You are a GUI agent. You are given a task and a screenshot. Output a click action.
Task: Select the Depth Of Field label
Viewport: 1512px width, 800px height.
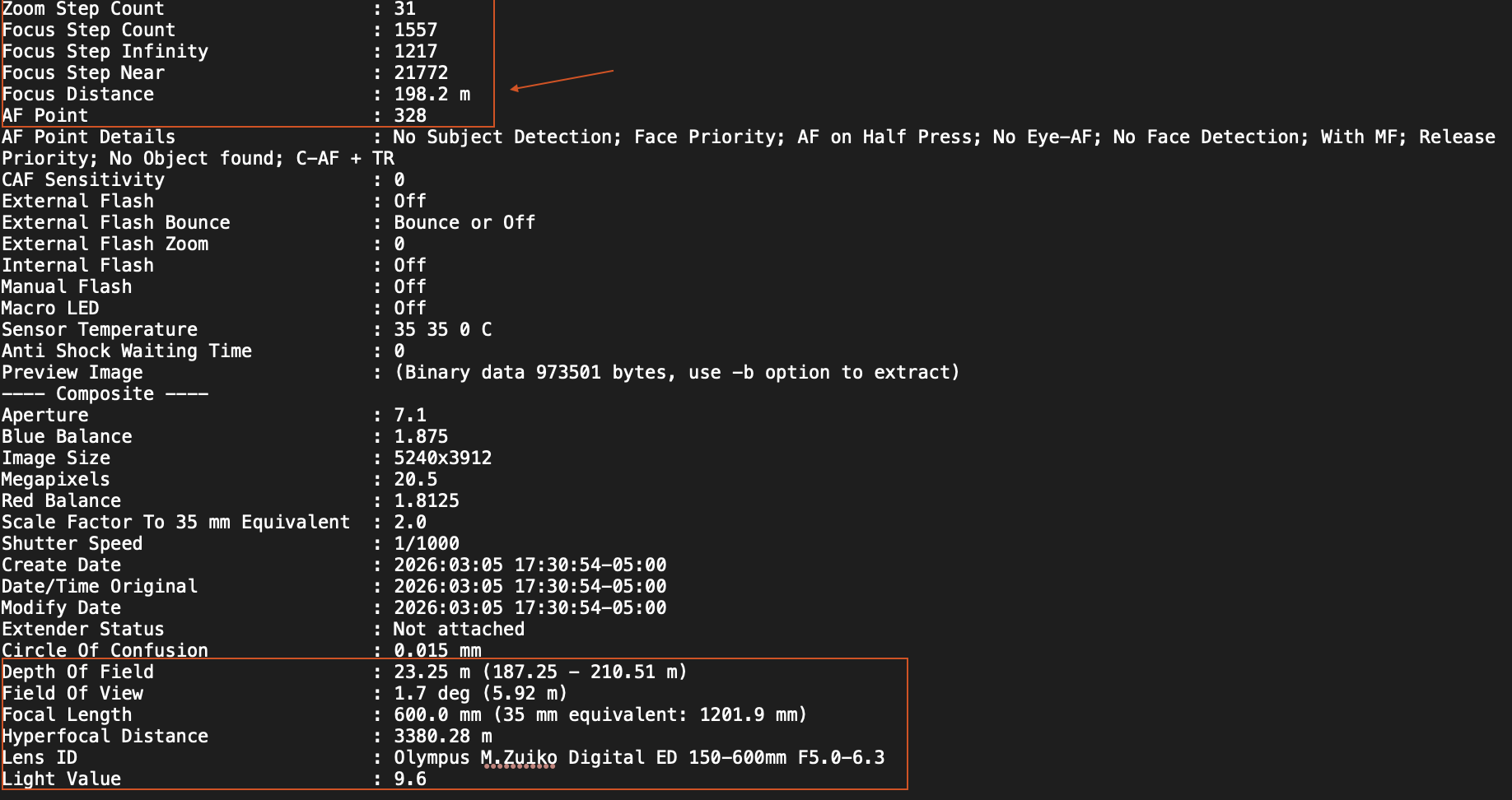coord(77,672)
